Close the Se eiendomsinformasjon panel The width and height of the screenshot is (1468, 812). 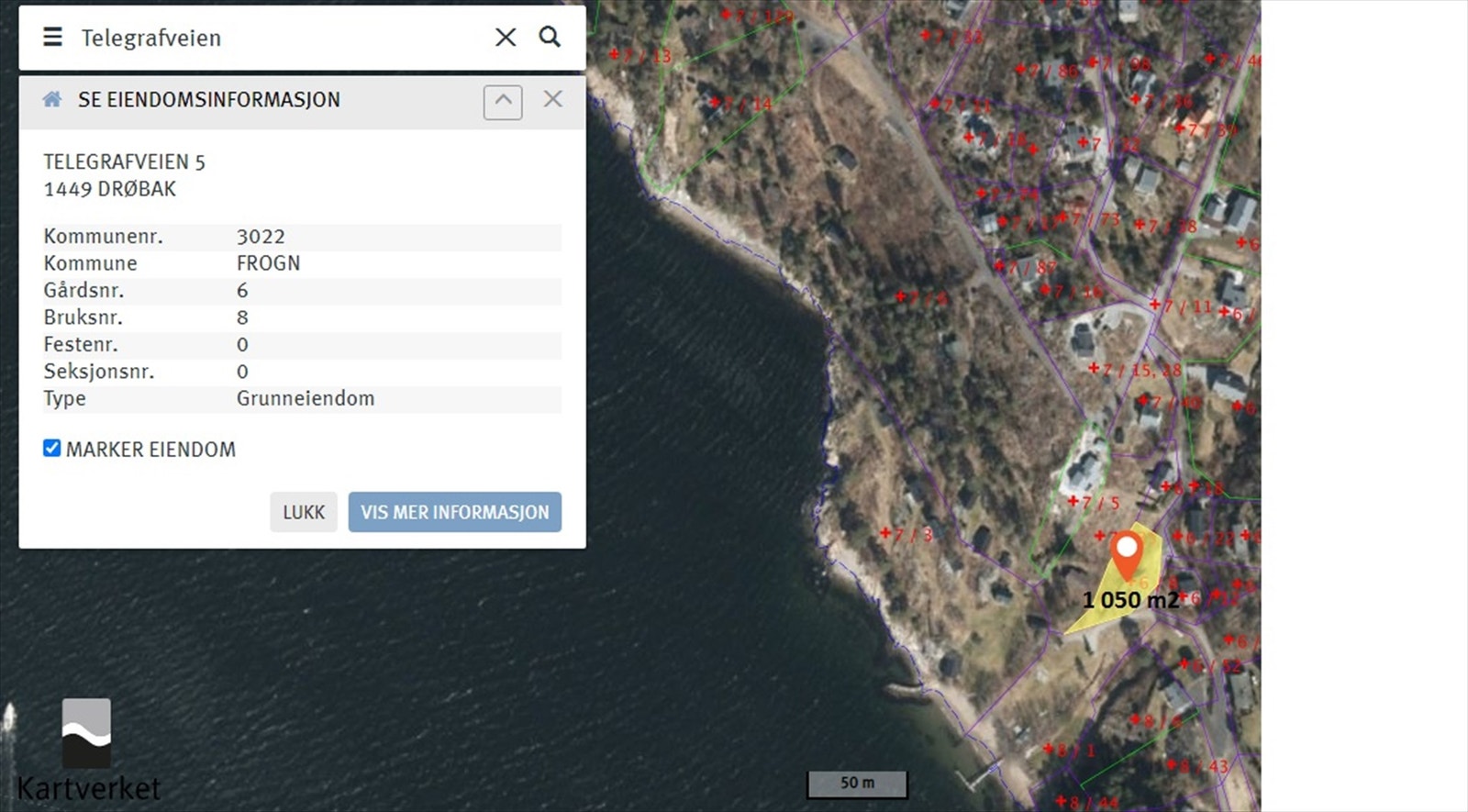click(552, 99)
